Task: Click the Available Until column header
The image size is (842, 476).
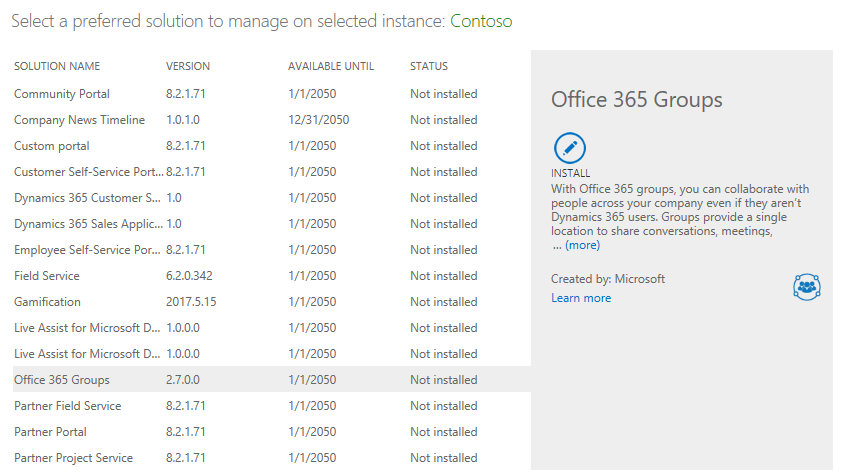Action: pyautogui.click(x=331, y=66)
